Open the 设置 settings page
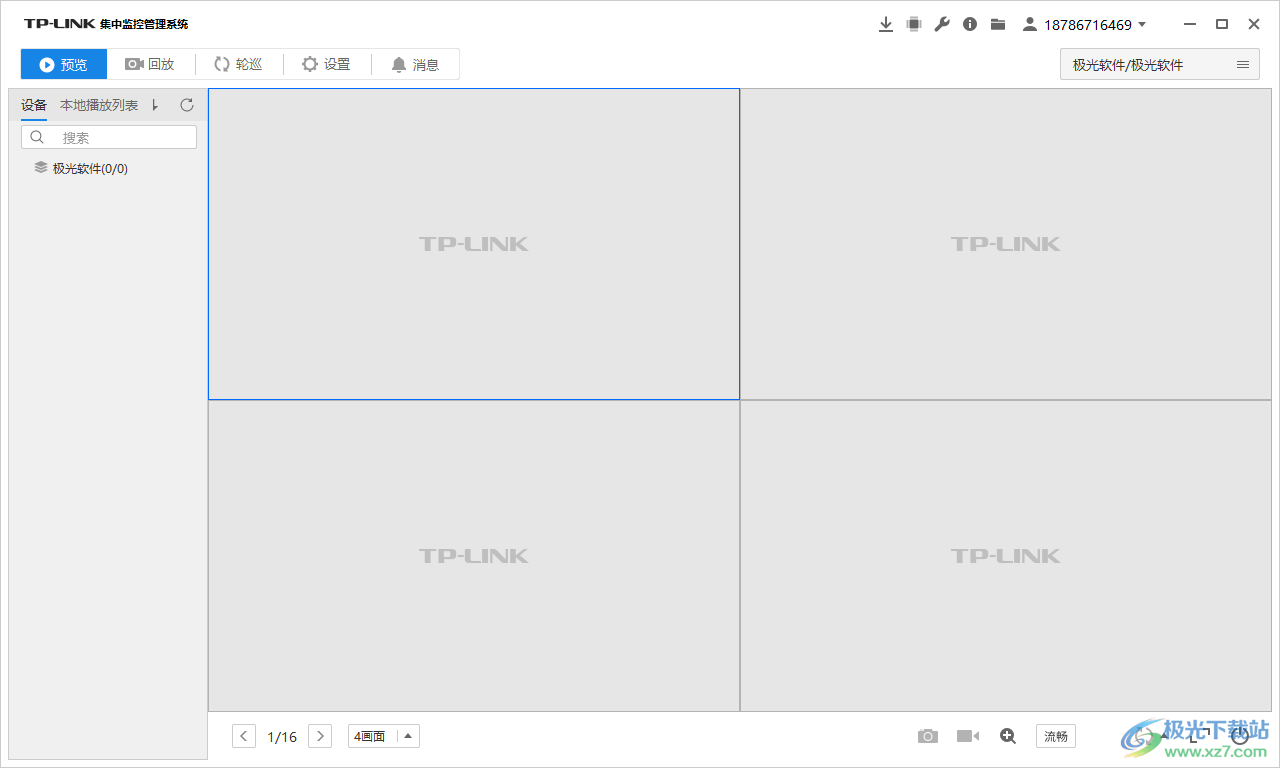The height and width of the screenshot is (768, 1280). [x=327, y=63]
